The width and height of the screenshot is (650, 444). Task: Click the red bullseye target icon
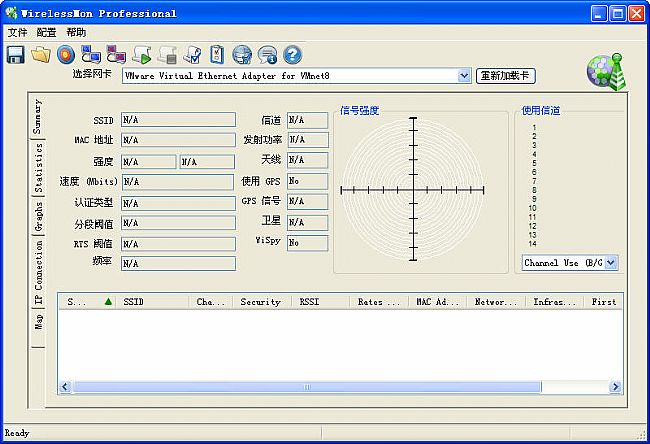coord(66,55)
